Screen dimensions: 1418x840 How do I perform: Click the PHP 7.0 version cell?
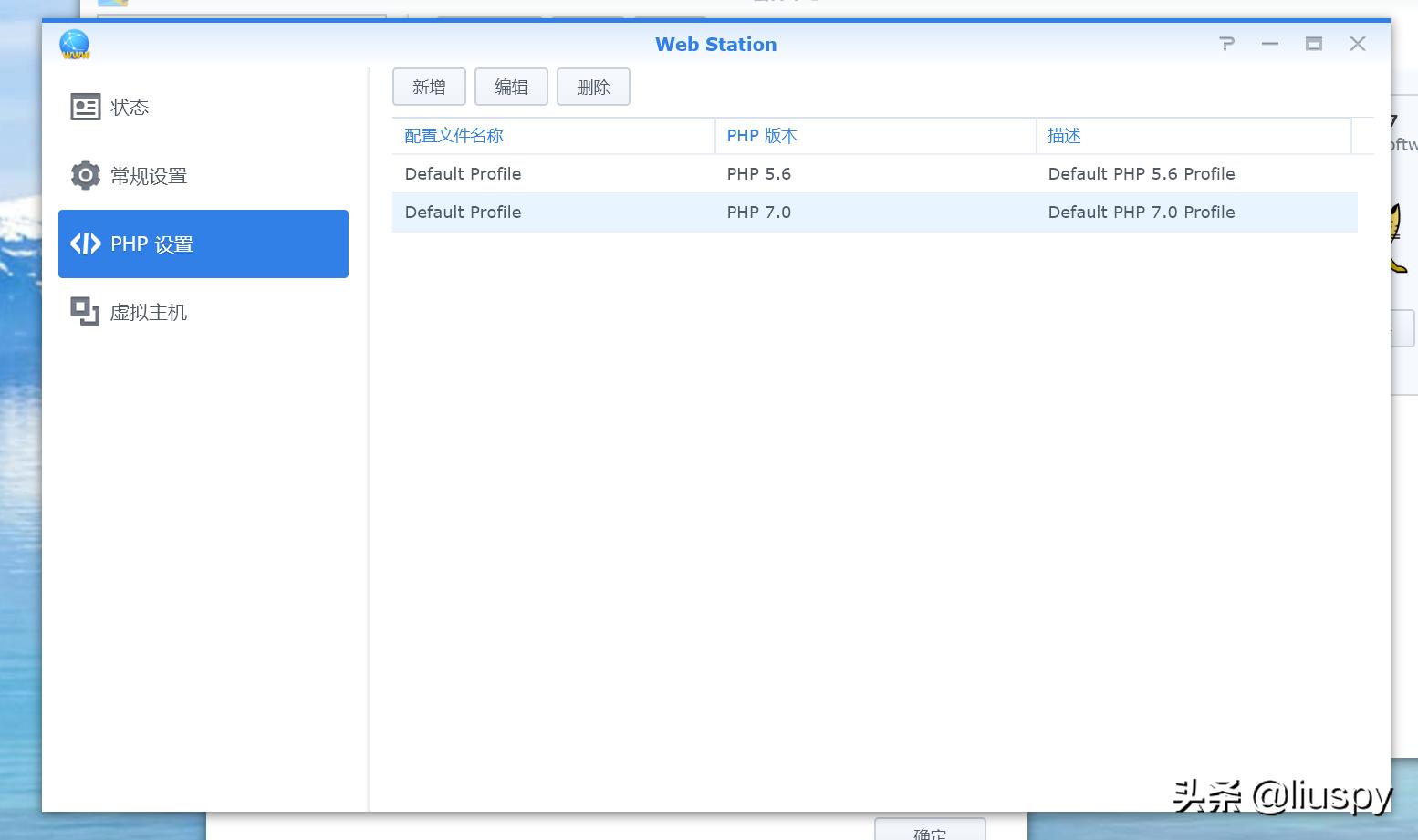(x=758, y=212)
